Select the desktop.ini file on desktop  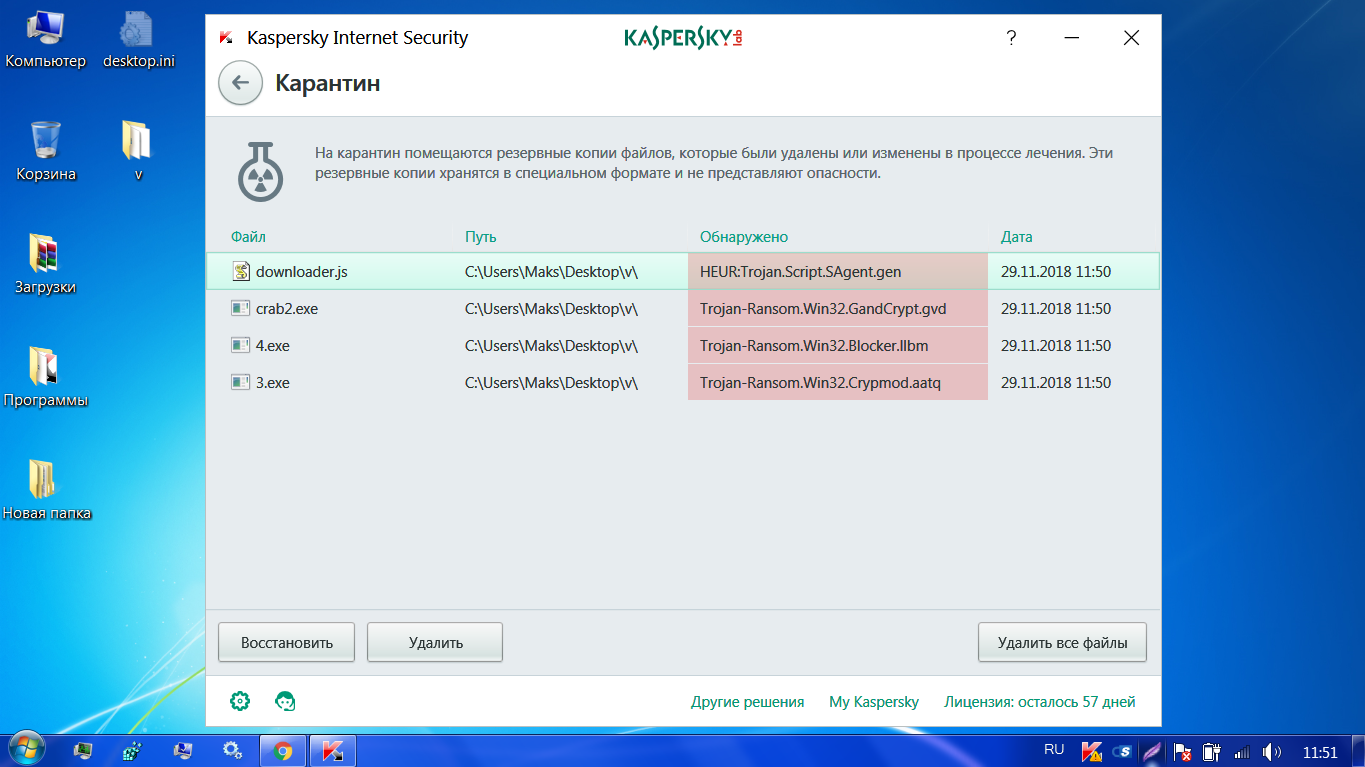coord(138,41)
